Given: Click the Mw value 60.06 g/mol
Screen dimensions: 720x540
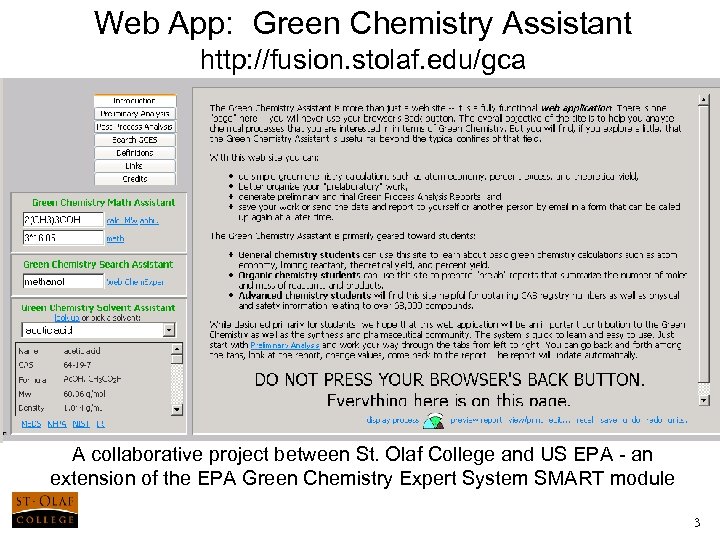Looking at the screenshot, I should pyautogui.click(x=84, y=394).
